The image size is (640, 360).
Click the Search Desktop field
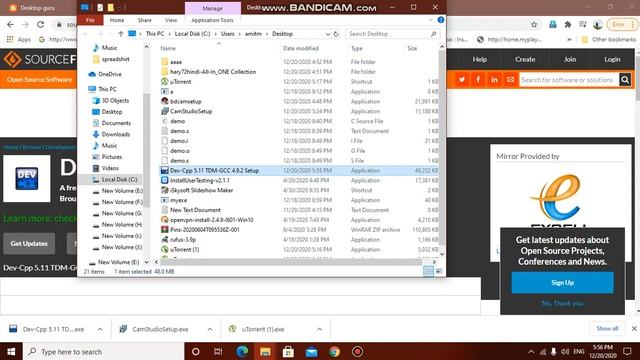tap(393, 34)
